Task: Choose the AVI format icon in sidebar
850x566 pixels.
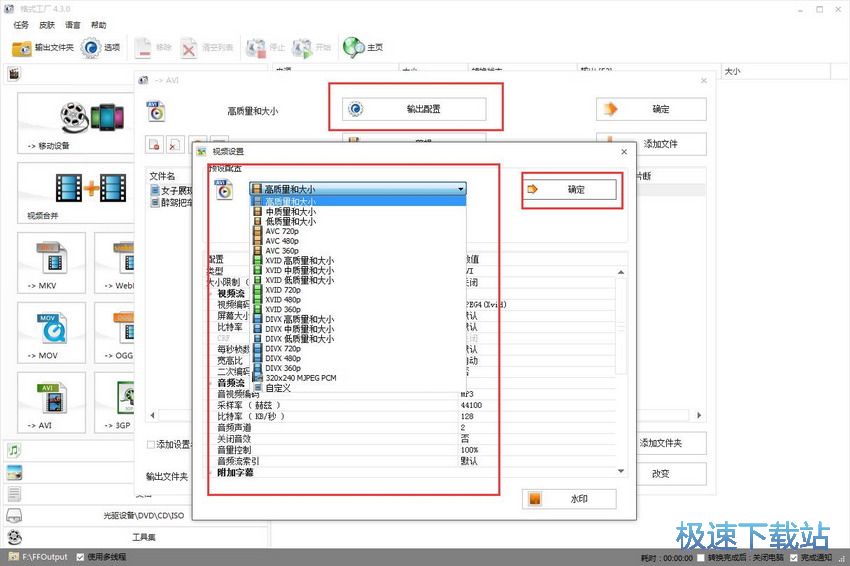Action: pyautogui.click(x=51, y=397)
